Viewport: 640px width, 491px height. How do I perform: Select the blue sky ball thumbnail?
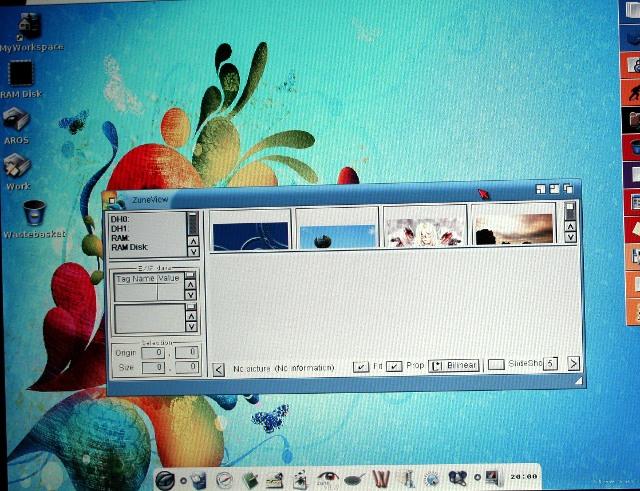point(337,236)
